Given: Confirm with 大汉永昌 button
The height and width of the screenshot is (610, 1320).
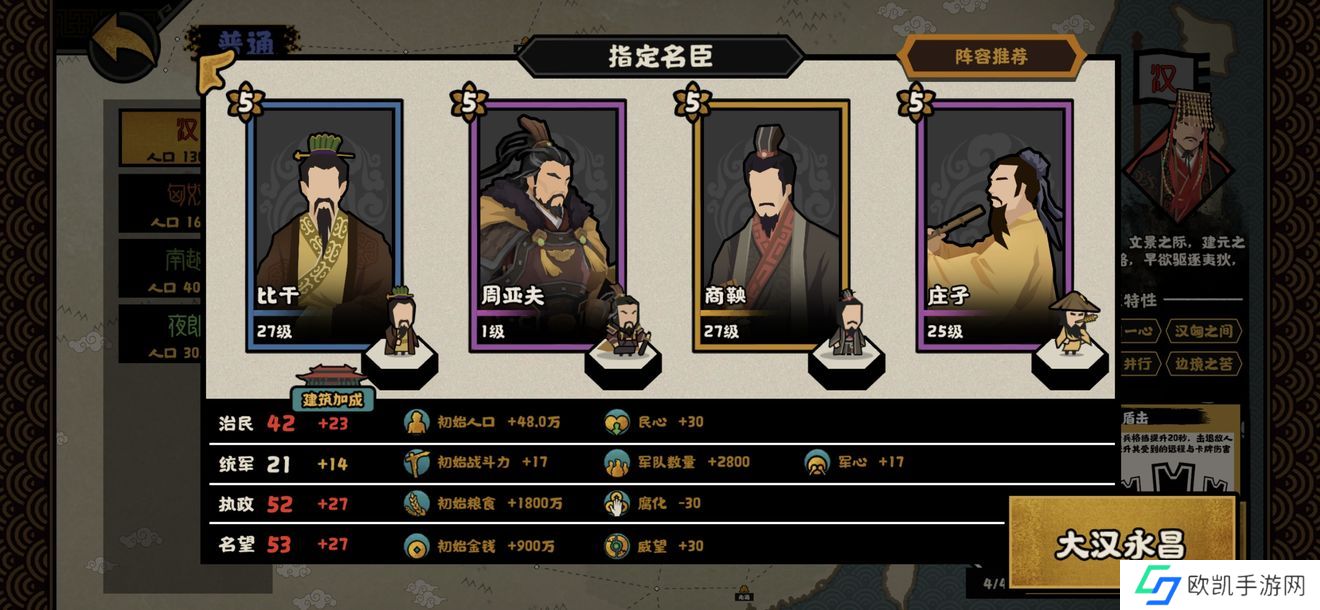Looking at the screenshot, I should [x=1120, y=544].
